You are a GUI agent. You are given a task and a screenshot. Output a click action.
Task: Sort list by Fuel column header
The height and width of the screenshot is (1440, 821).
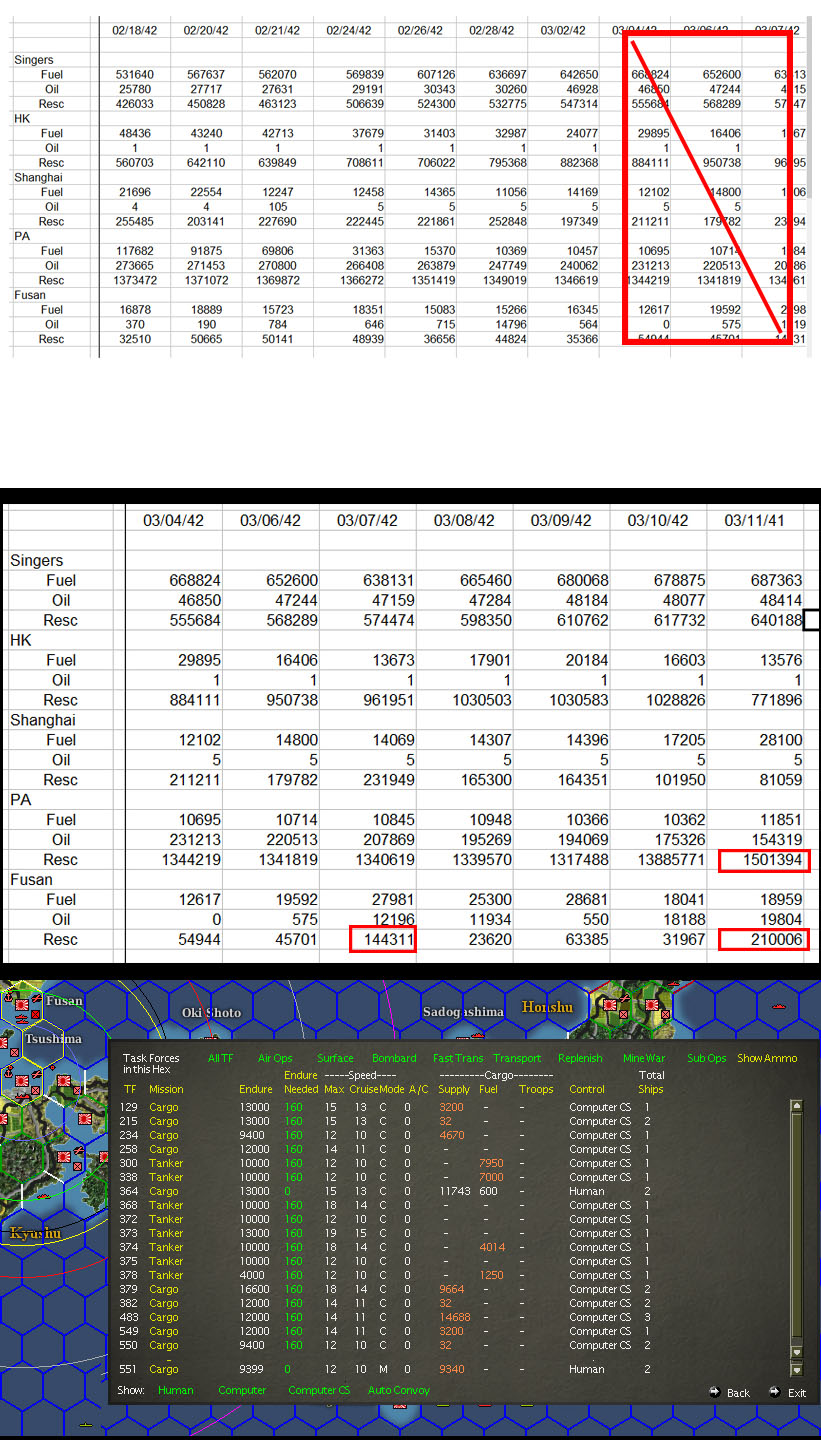click(489, 1089)
